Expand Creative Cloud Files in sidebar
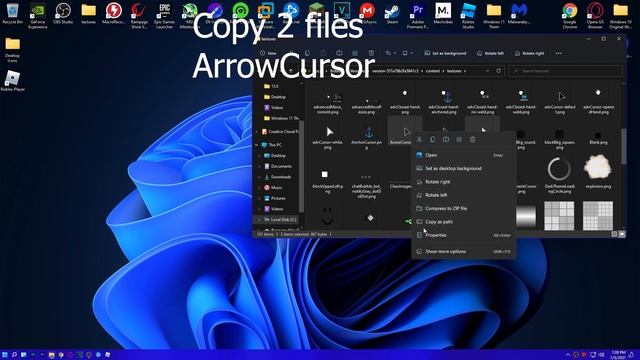This screenshot has width=640, height=360. [256, 132]
